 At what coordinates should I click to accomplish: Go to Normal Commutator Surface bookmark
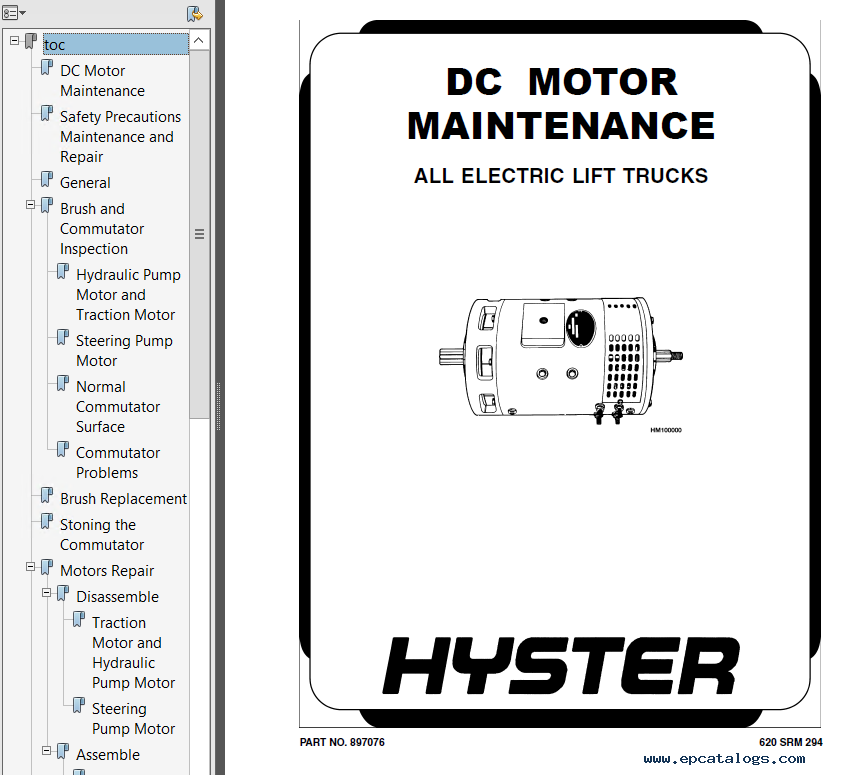click(118, 407)
